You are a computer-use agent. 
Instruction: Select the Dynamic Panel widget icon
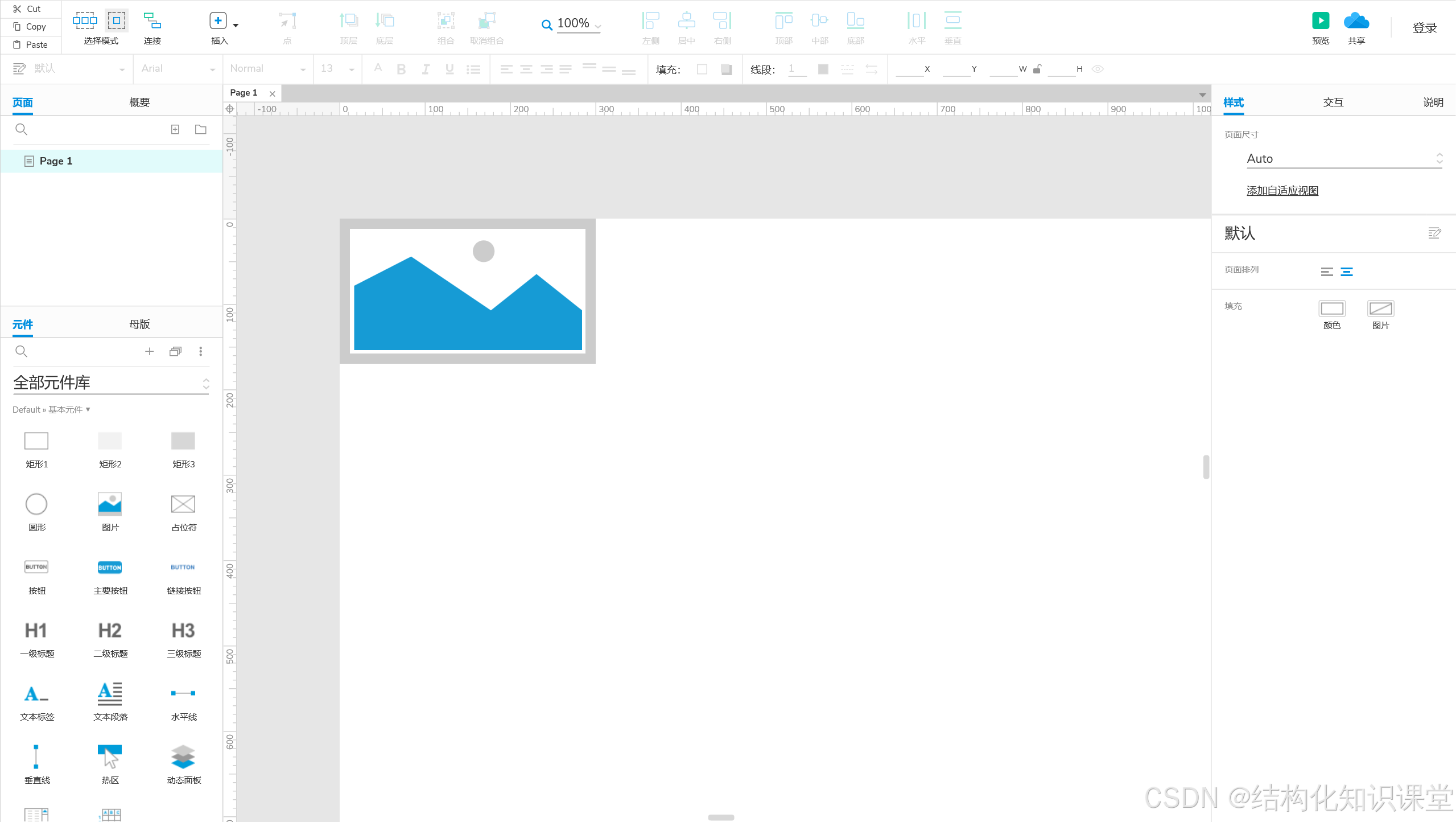coord(183,756)
